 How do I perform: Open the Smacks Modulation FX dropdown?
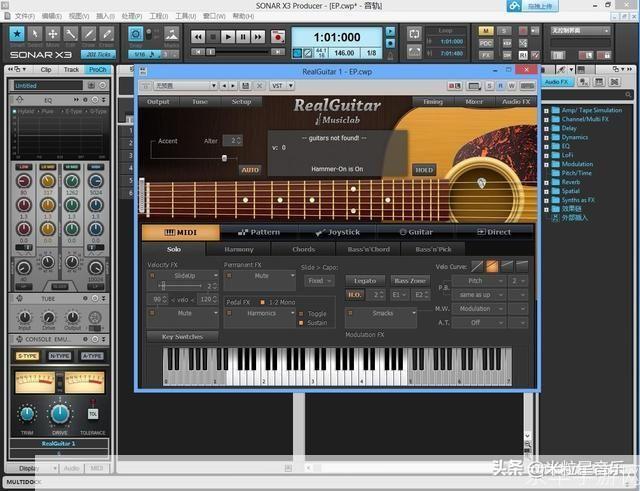click(384, 313)
